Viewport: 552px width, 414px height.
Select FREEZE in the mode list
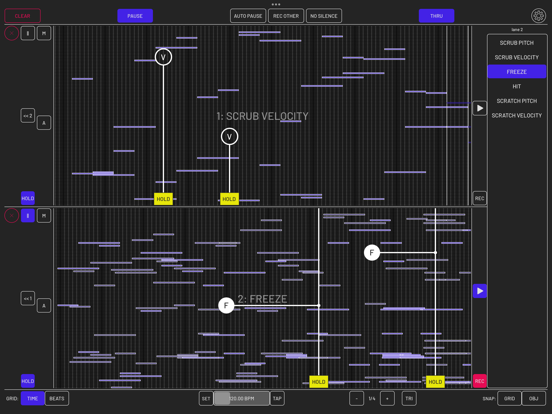pos(517,72)
